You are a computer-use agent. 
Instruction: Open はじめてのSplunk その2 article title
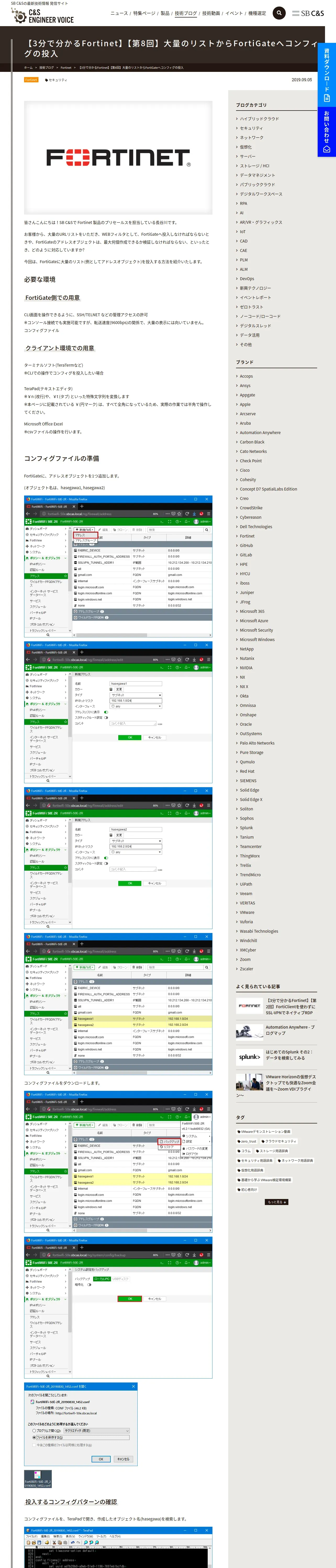click(x=290, y=1055)
